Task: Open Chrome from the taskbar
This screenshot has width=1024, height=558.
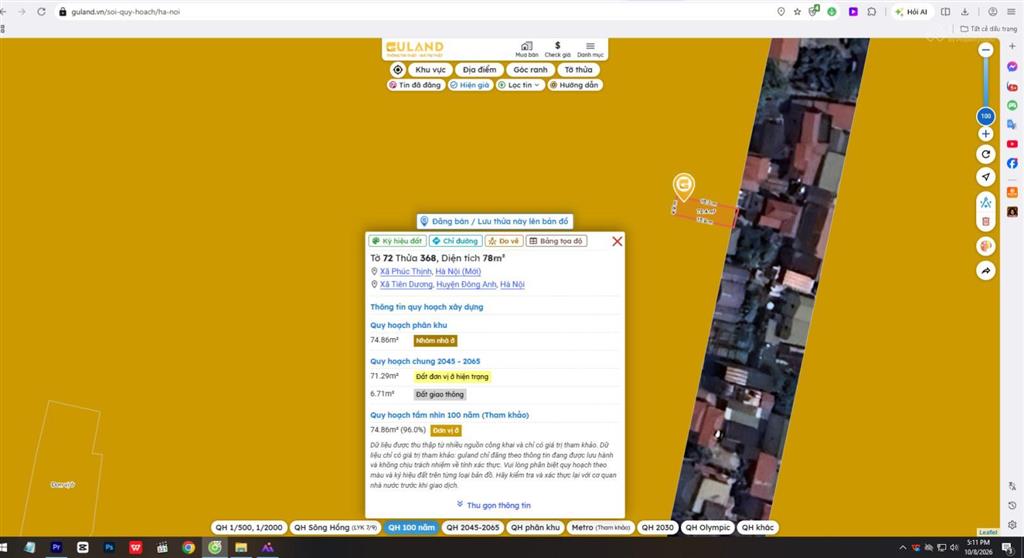Action: 188,548
